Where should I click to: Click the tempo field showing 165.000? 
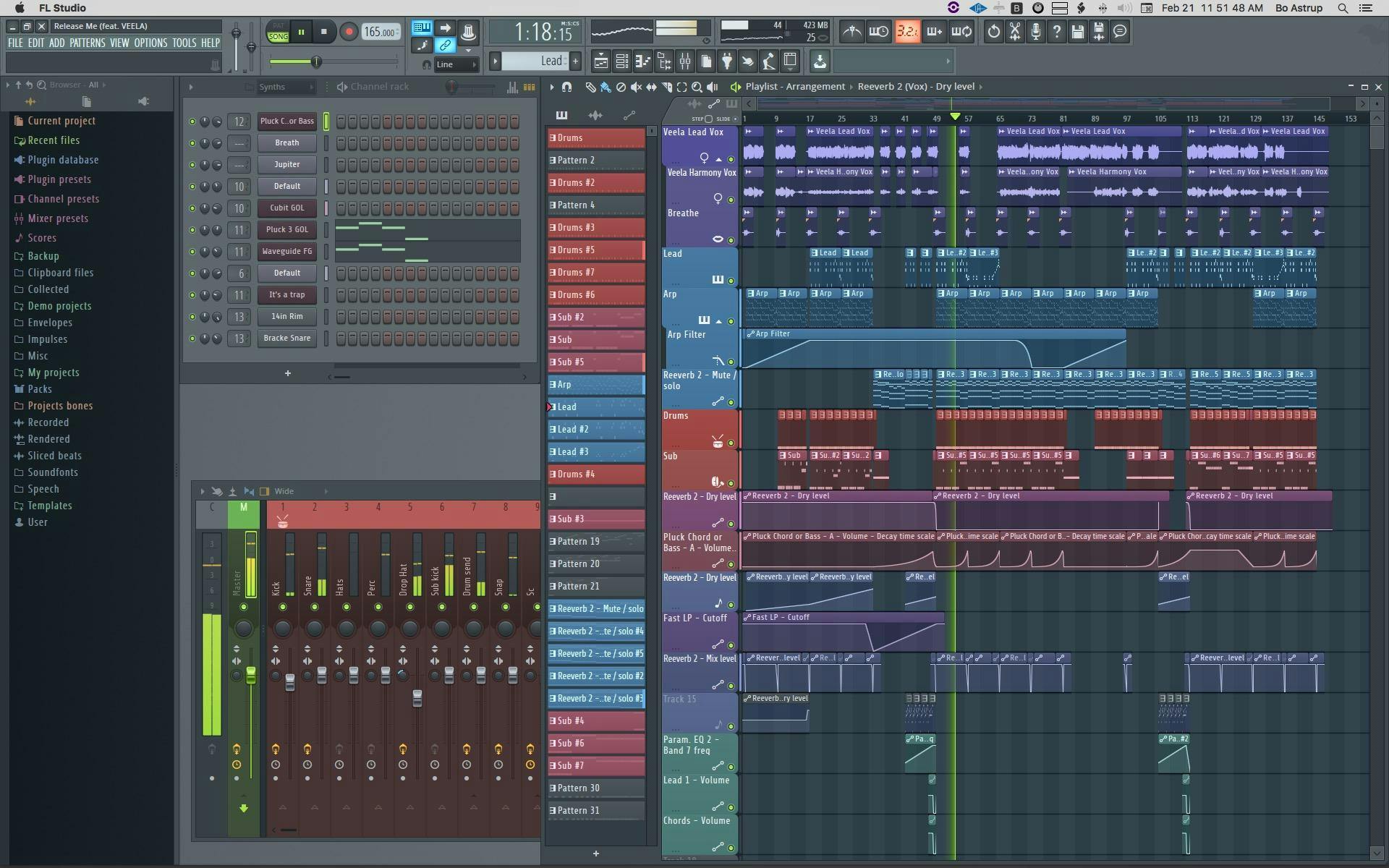point(381,32)
